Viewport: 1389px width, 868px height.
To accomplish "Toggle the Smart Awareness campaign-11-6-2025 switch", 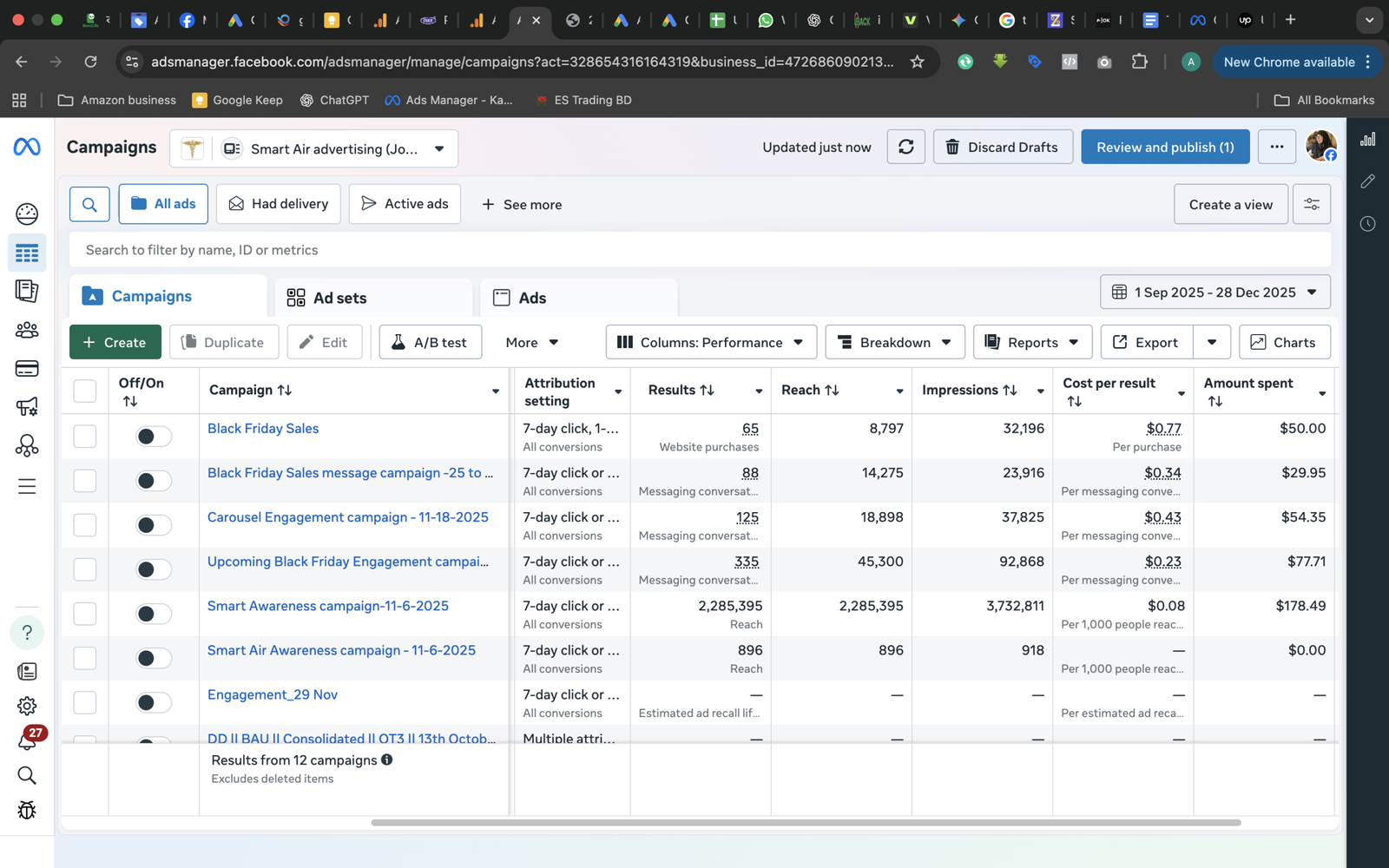I will point(154,614).
